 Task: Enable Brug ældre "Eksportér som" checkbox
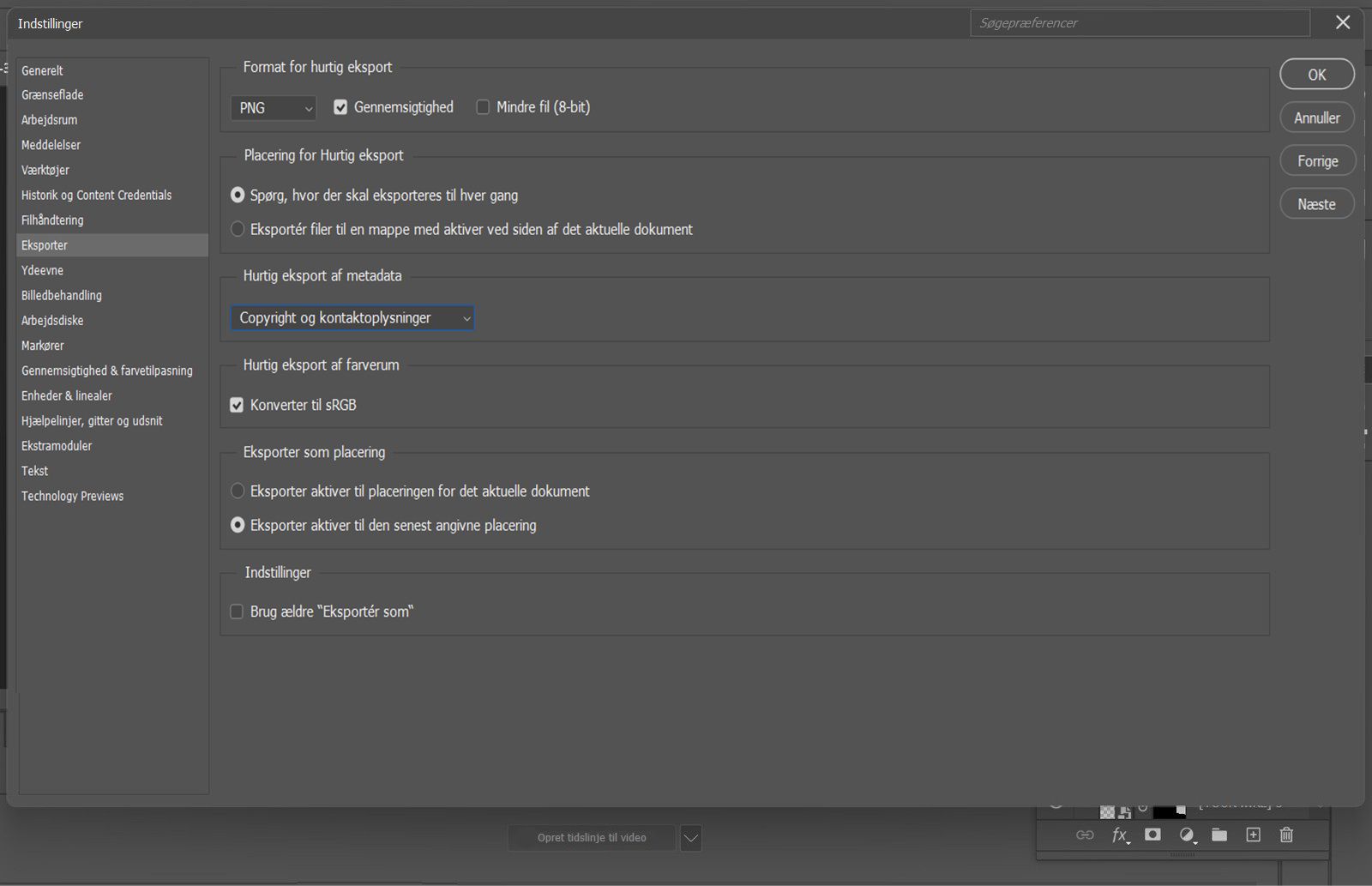click(237, 612)
